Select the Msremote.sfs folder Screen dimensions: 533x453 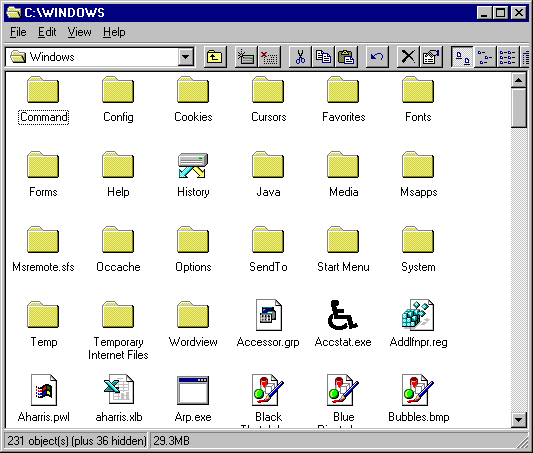(x=43, y=240)
